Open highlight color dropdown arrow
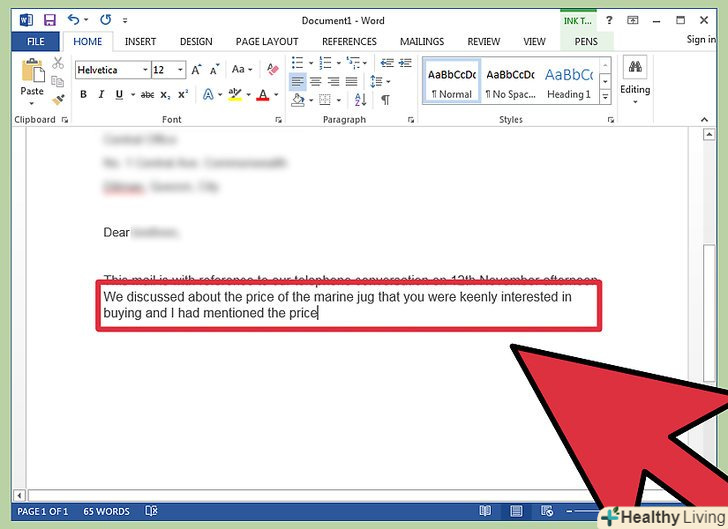The height and width of the screenshot is (529, 728). (x=248, y=95)
